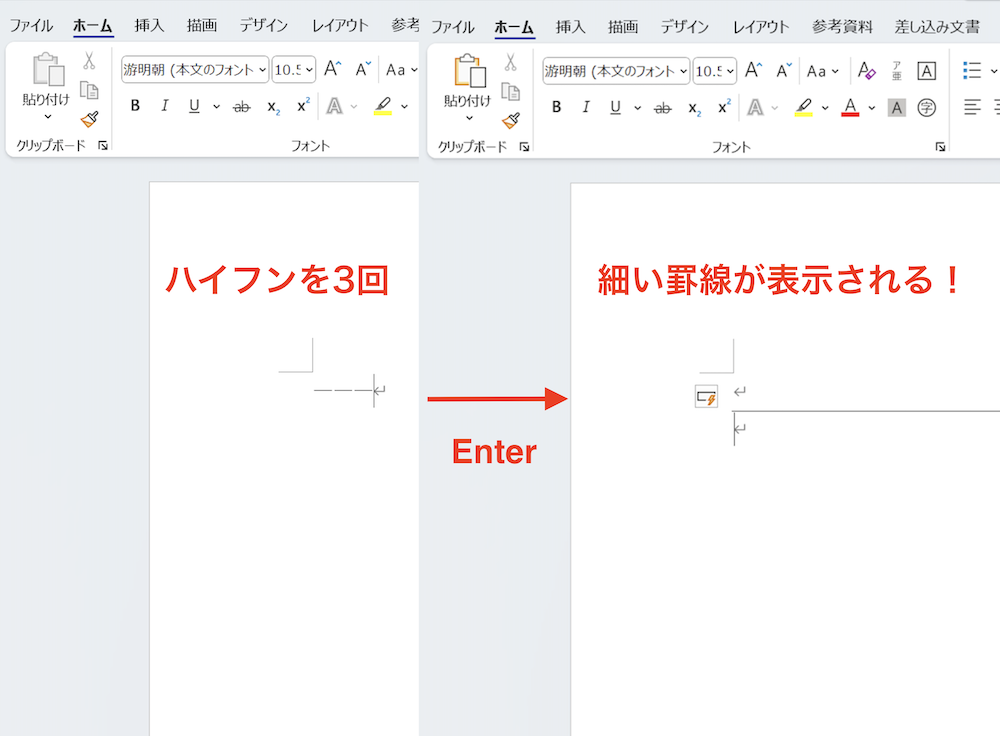Open Paste options arrow in left window
Viewport: 1000px width, 736px height.
[x=47, y=117]
